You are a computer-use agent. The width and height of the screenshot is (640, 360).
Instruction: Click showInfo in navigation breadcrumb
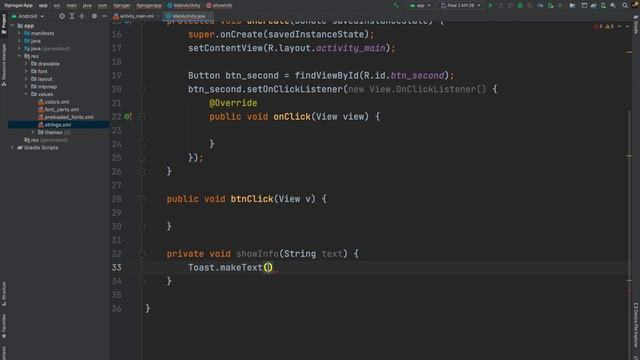pos(220,5)
